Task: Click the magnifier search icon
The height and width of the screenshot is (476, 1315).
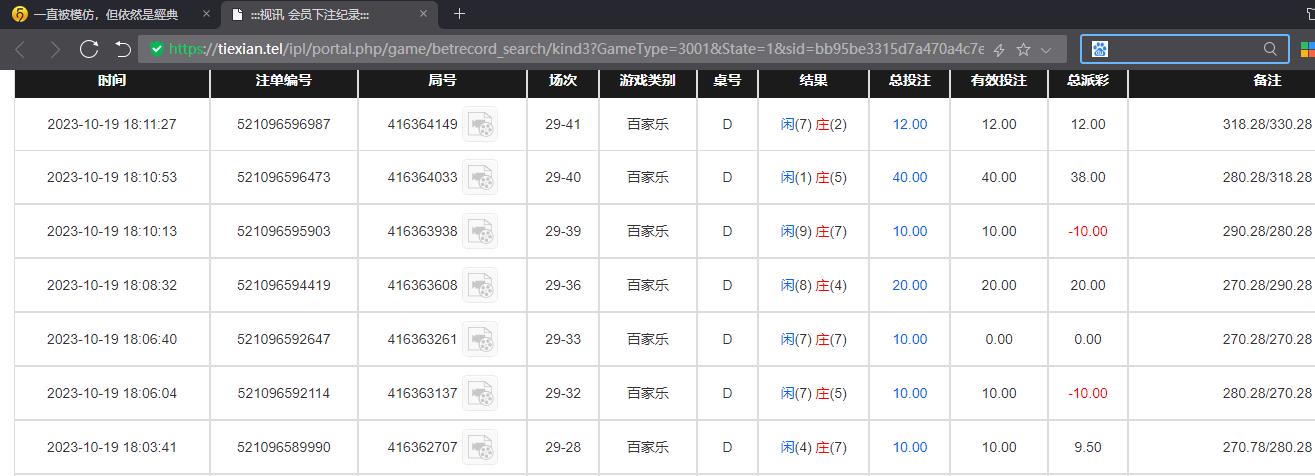Action: [1270, 49]
